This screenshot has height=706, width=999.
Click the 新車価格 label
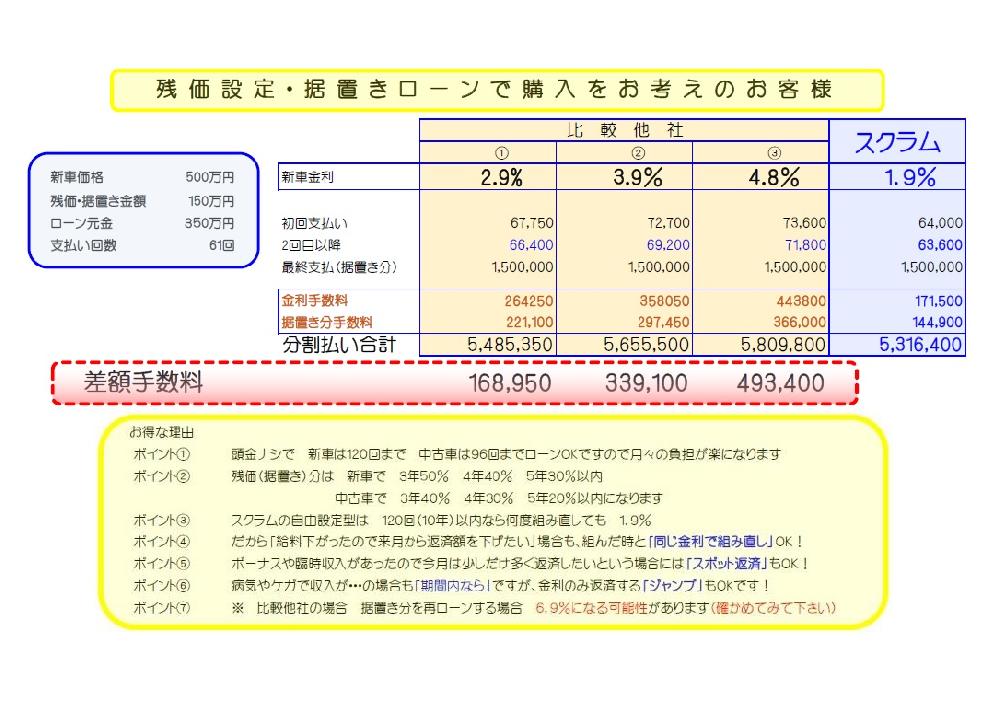click(x=76, y=177)
